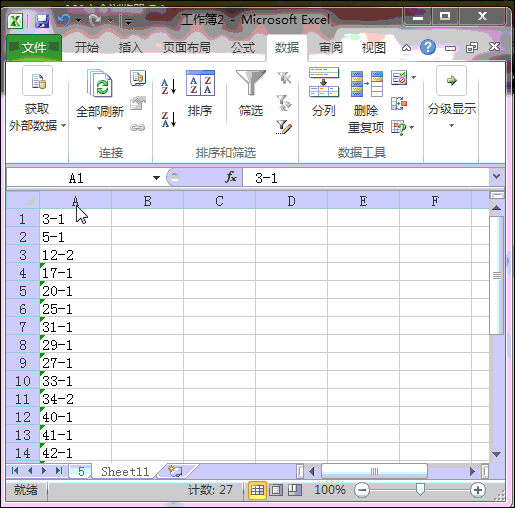515x508 pixels.
Task: Zoom out with minus button
Action: [362, 490]
